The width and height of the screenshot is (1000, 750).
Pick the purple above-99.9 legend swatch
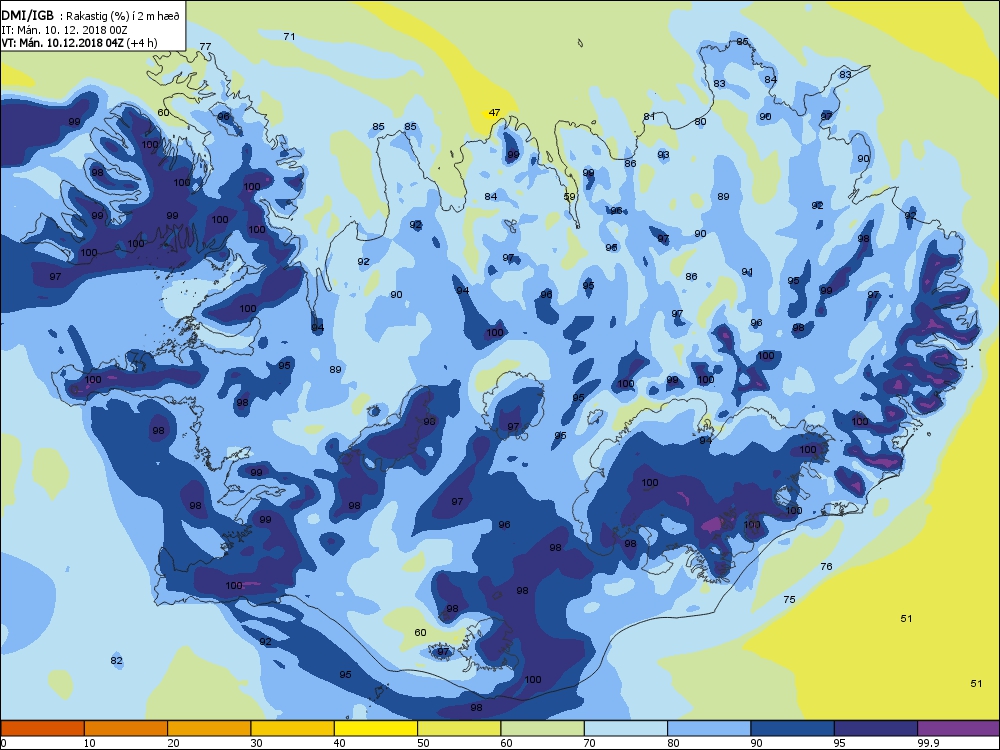959,728
